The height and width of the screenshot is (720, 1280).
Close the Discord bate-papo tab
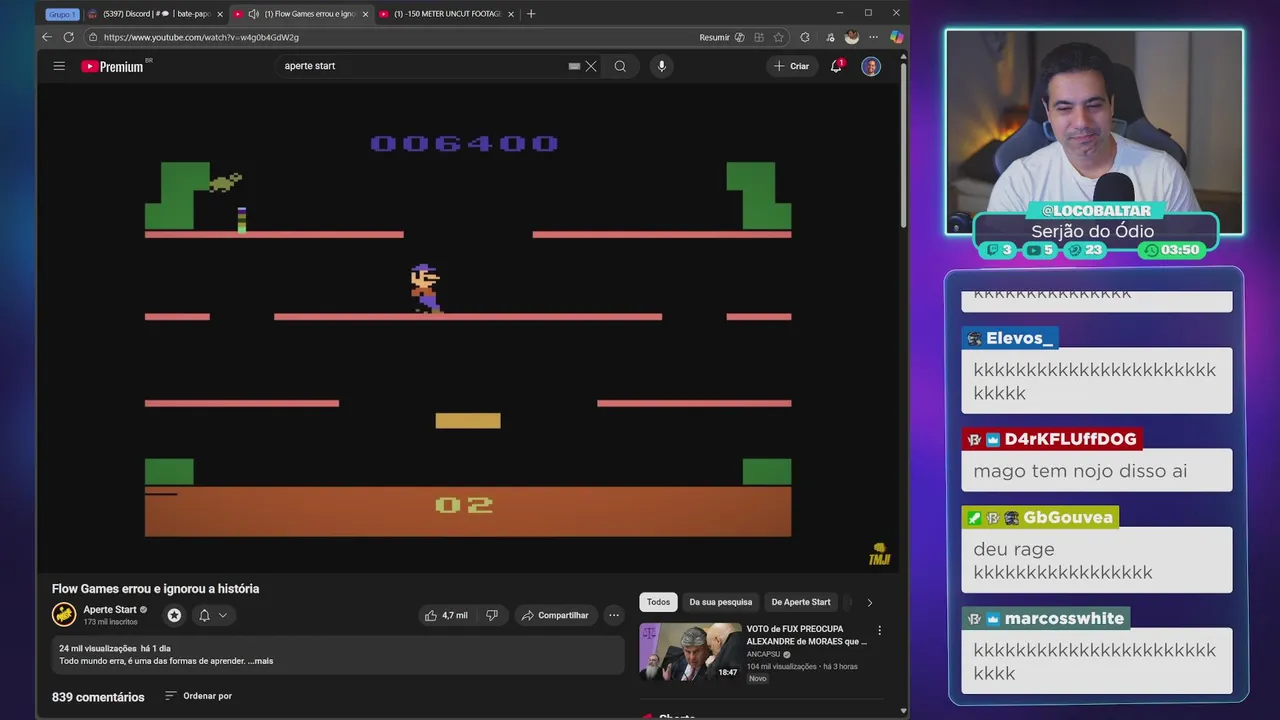point(219,14)
